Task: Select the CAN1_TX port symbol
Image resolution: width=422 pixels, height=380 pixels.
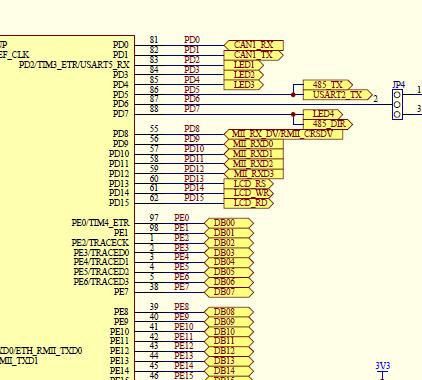Action: tap(254, 55)
